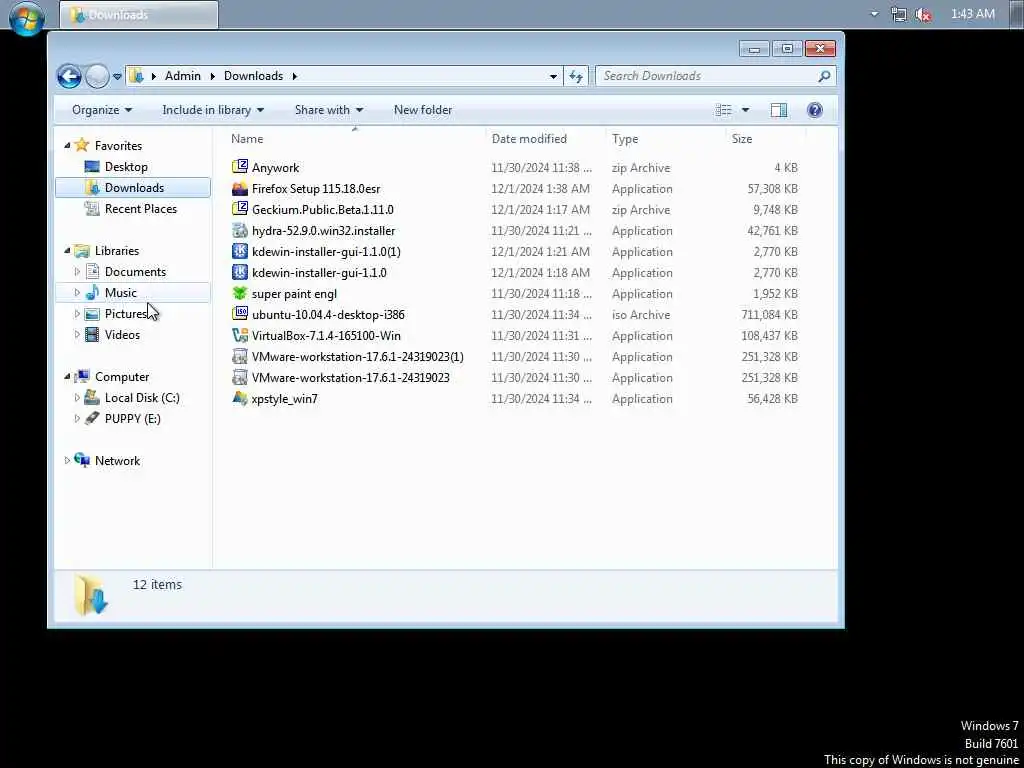This screenshot has width=1024, height=768.
Task: Click the search magnifier icon
Action: (x=824, y=76)
